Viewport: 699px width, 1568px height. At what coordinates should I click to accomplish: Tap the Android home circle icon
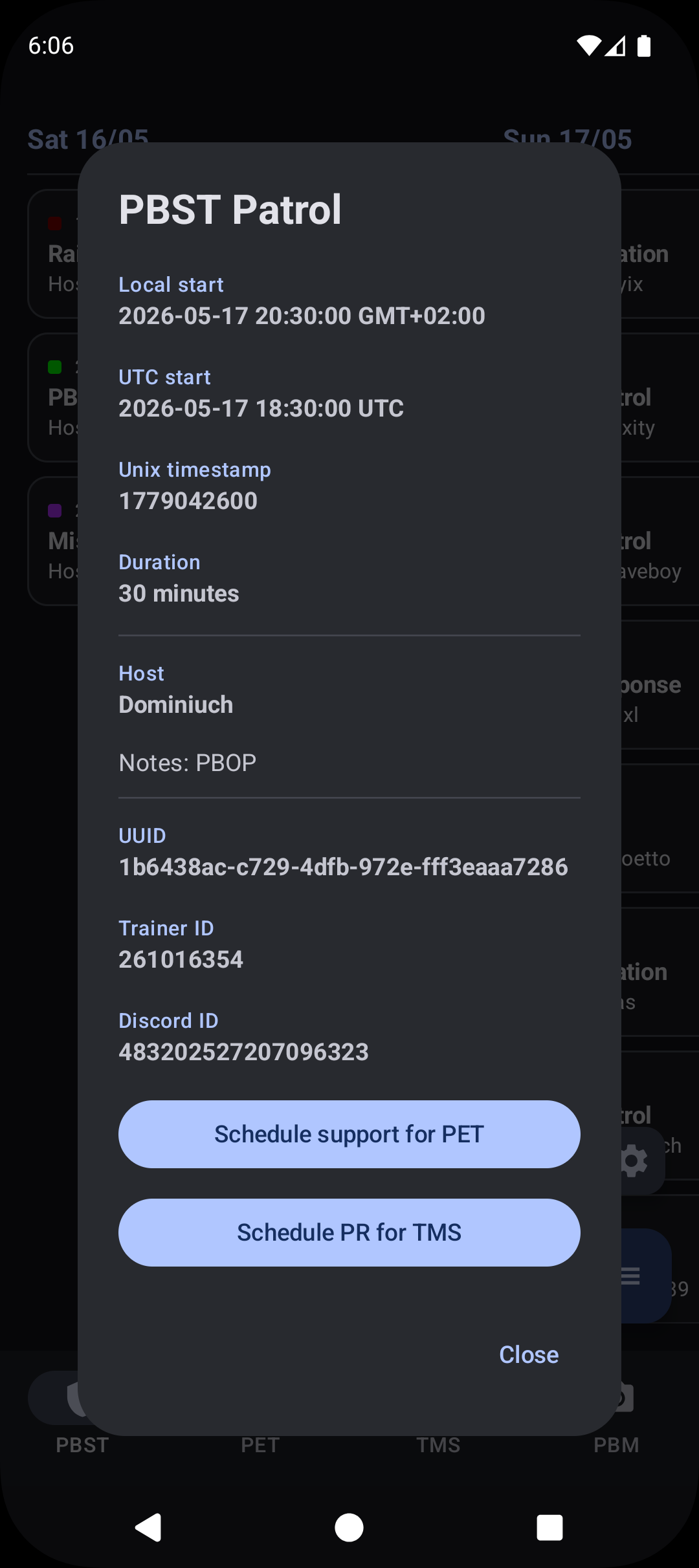pos(349,1528)
